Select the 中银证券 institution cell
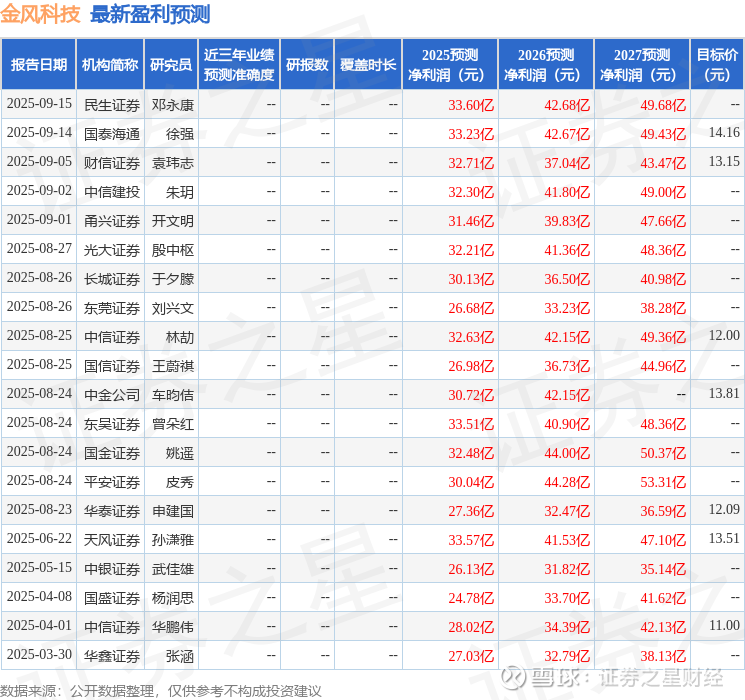Screen dimensions: 745x700 coord(112,569)
